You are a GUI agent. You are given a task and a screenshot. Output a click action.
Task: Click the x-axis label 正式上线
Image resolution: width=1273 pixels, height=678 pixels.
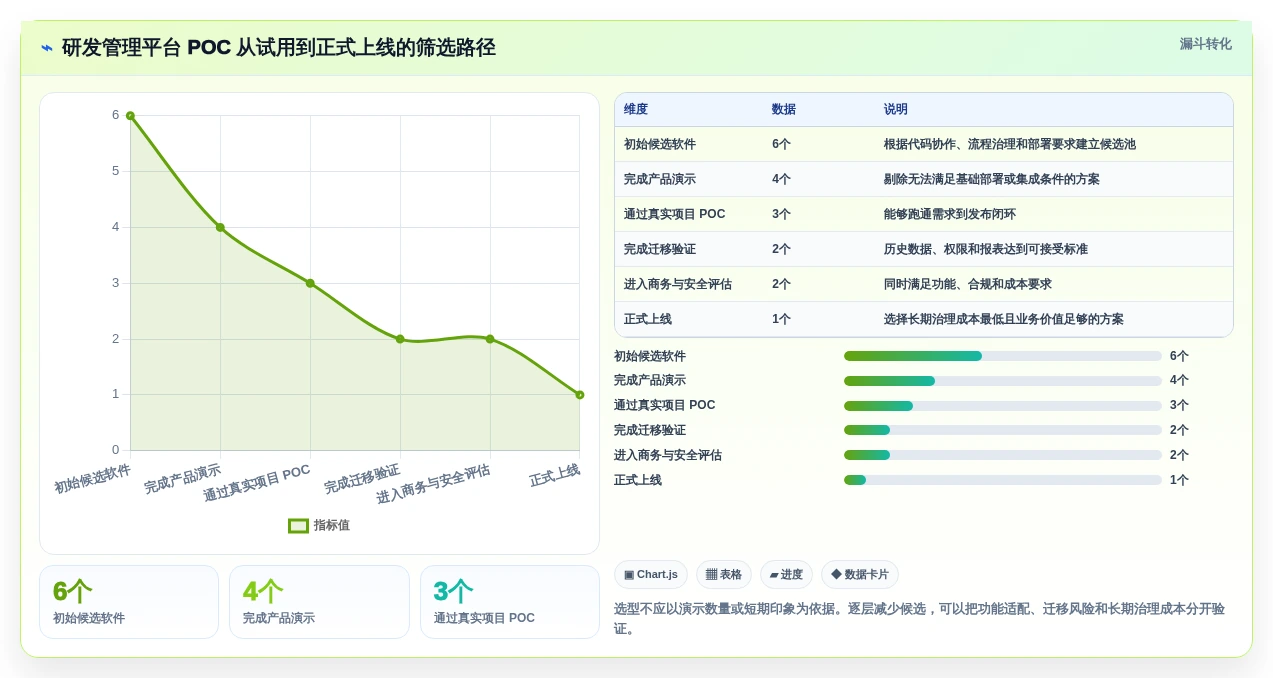(554, 475)
